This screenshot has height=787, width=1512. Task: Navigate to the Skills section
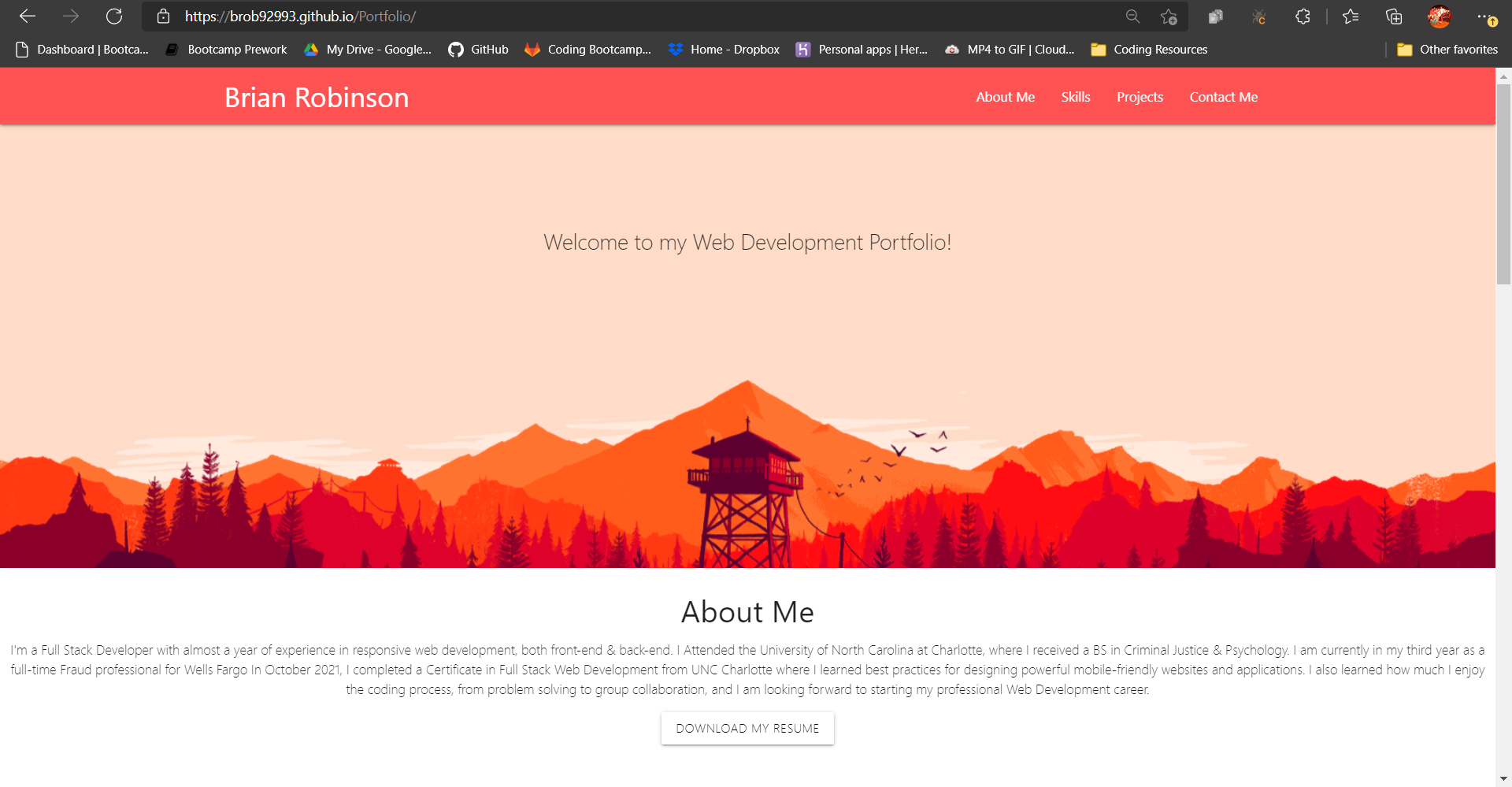click(x=1075, y=97)
